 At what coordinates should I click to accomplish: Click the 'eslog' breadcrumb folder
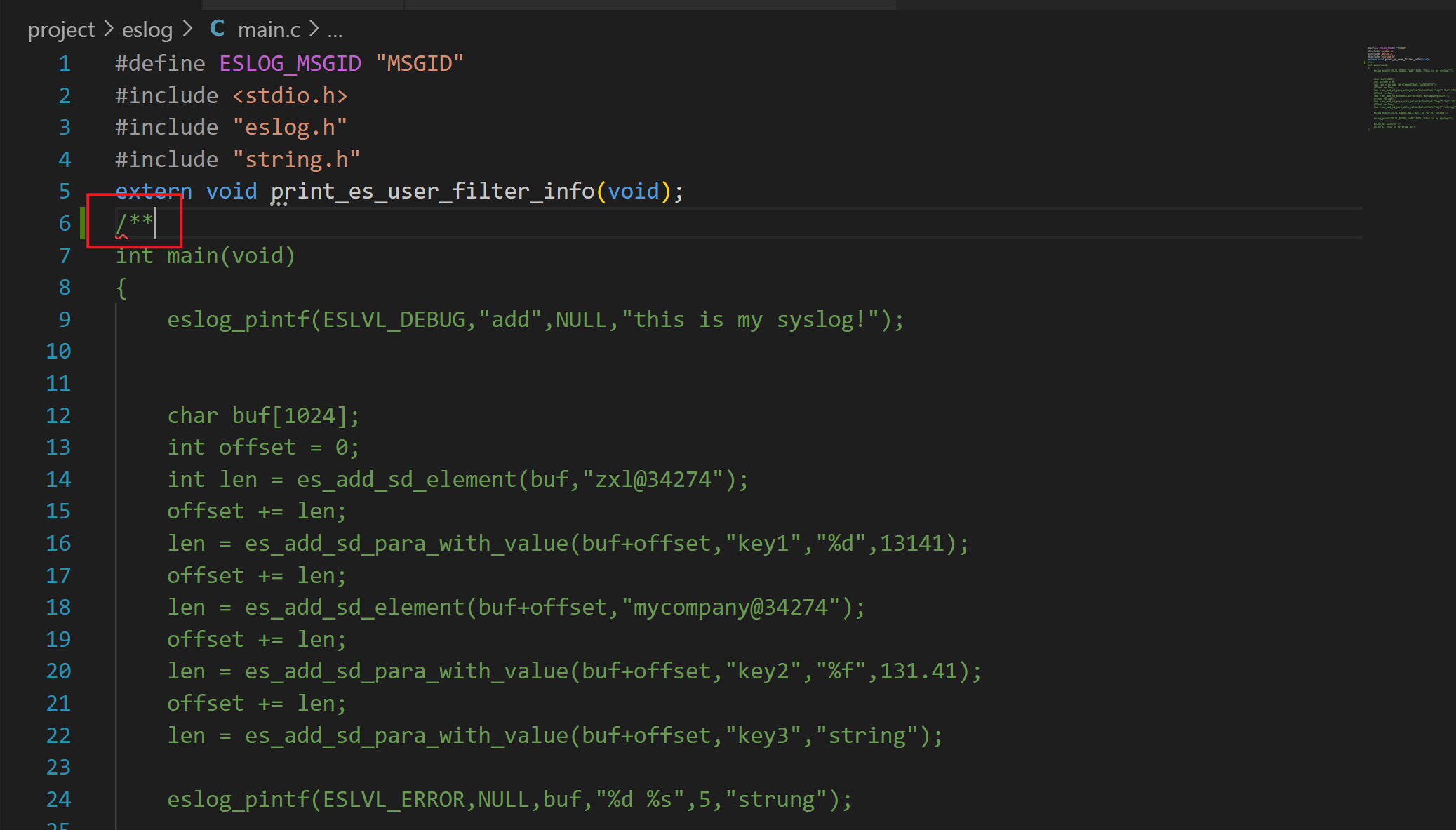[147, 30]
